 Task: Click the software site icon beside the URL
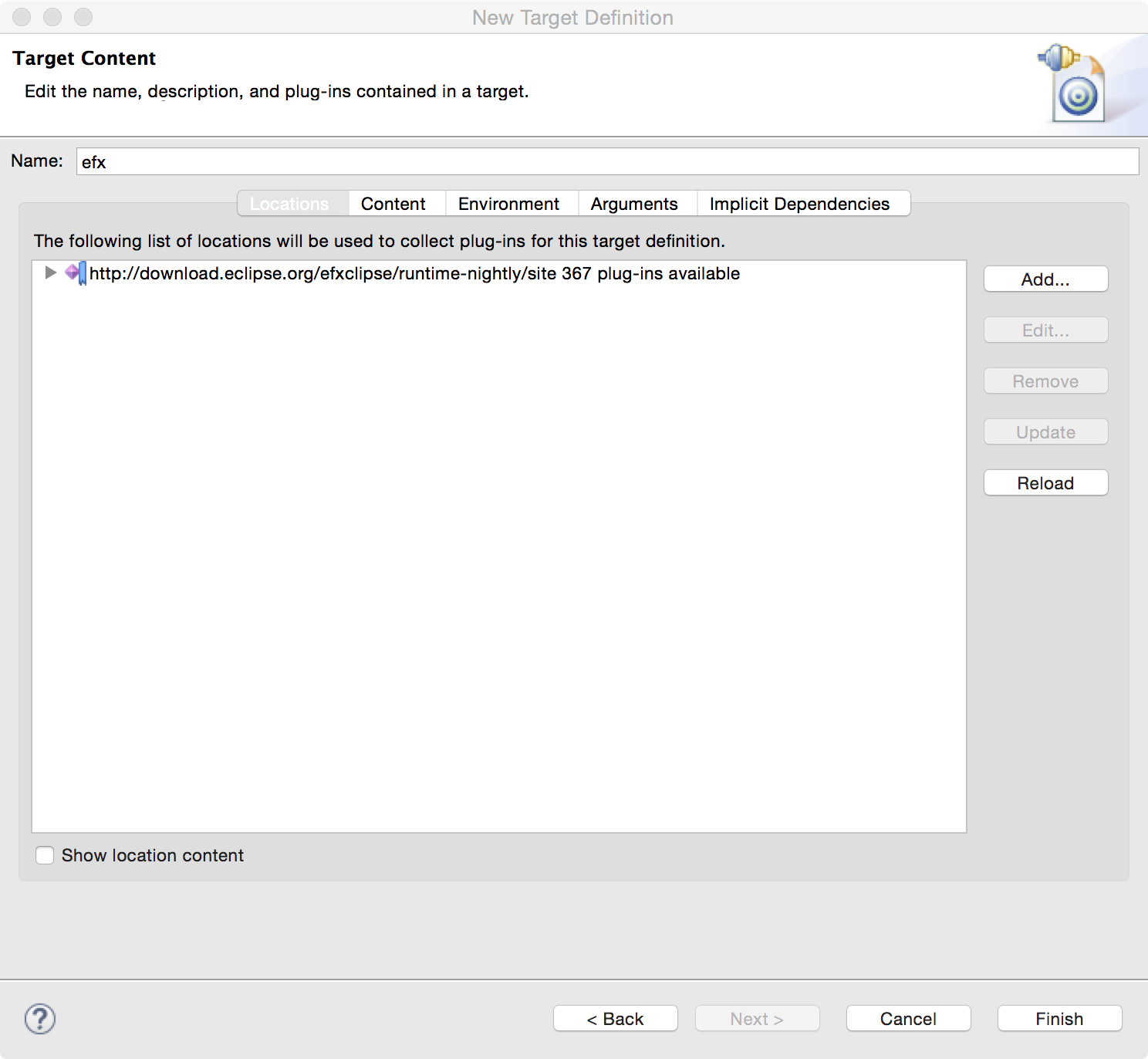[x=76, y=273]
